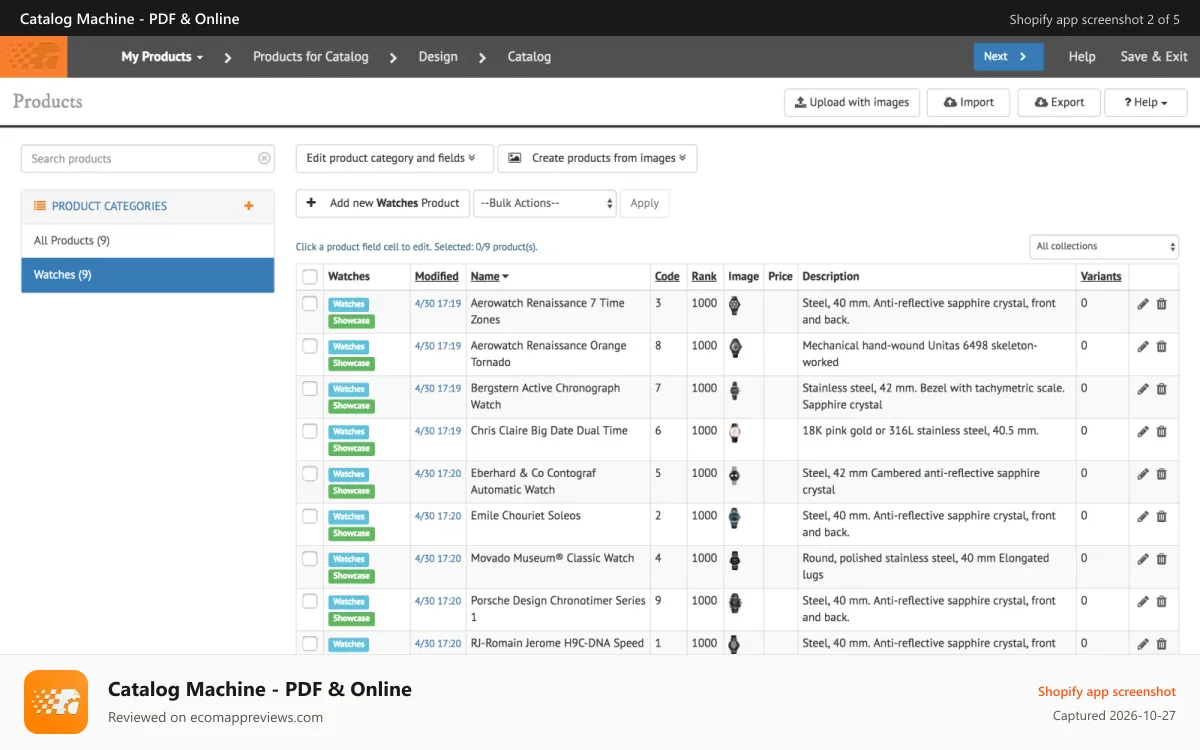Open Help in the top navigation bar
Image resolution: width=1200 pixels, height=750 pixels.
[1082, 57]
